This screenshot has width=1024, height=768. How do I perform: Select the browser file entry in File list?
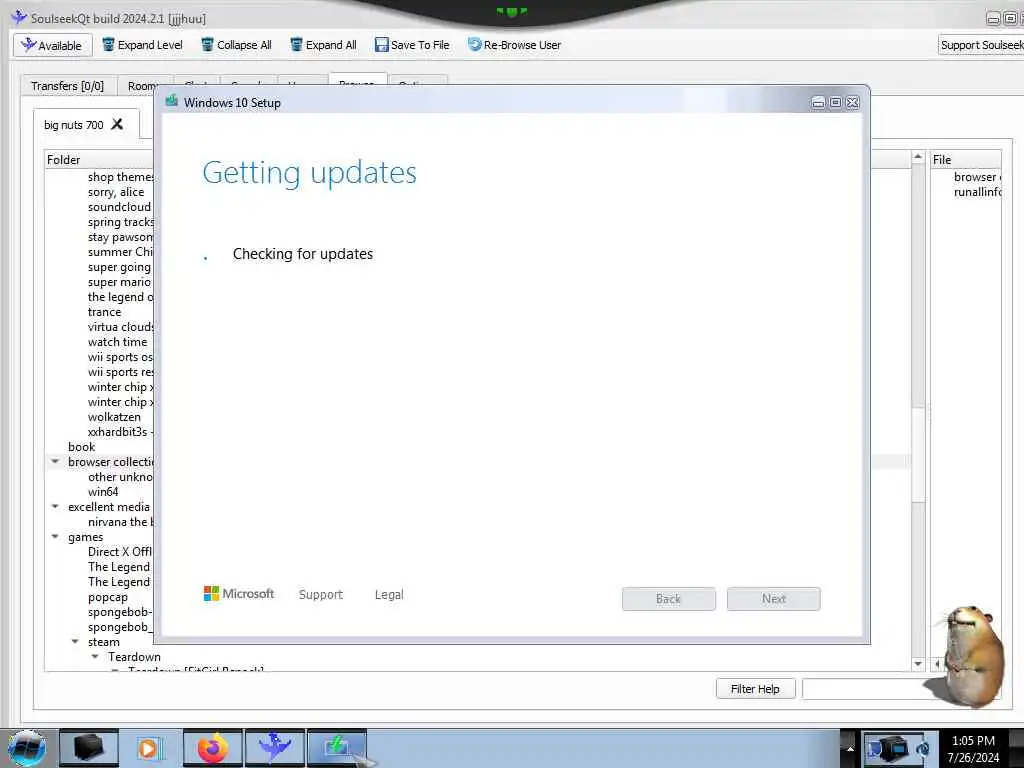coord(977,177)
